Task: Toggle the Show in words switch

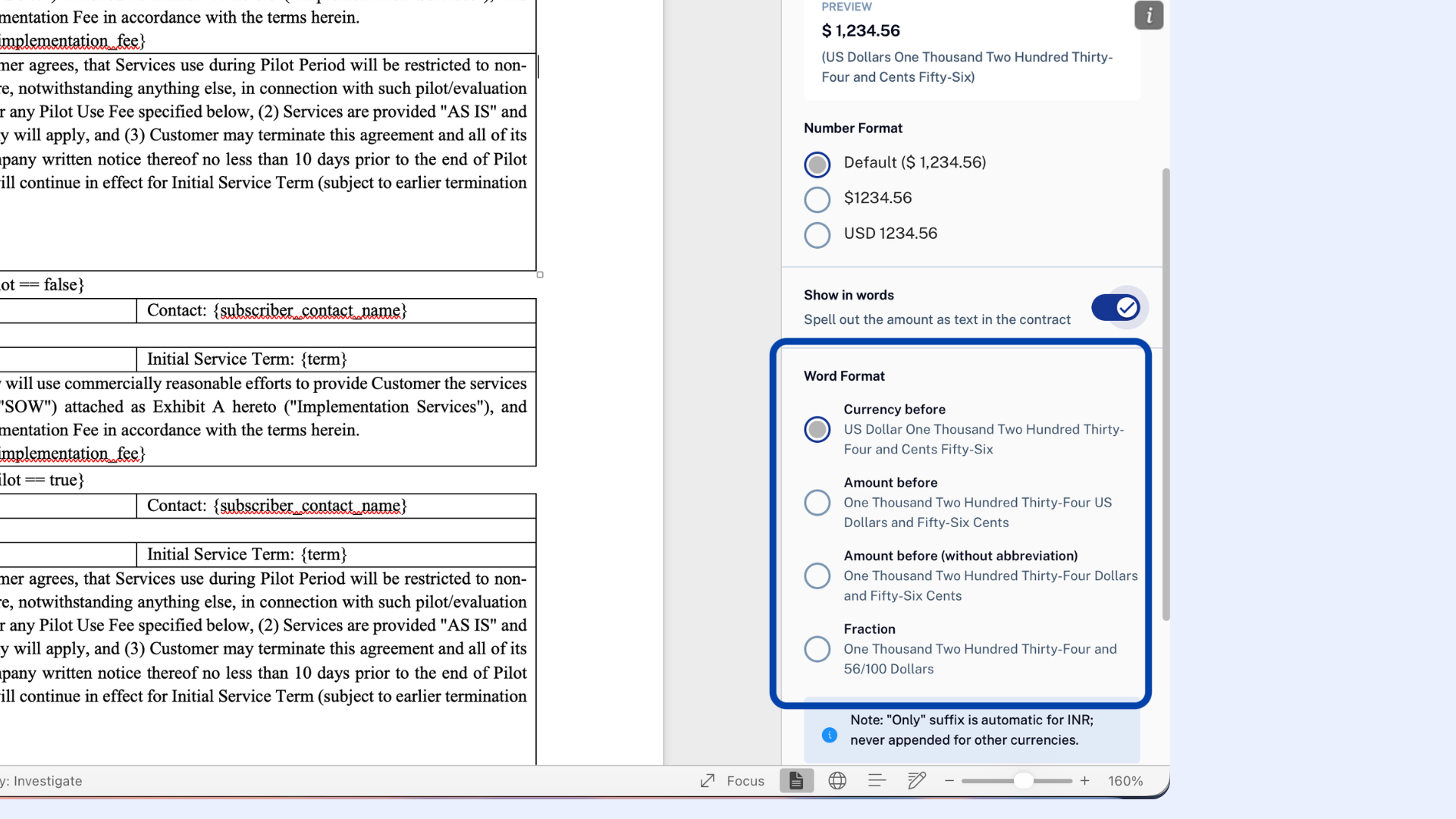Action: pyautogui.click(x=1116, y=307)
